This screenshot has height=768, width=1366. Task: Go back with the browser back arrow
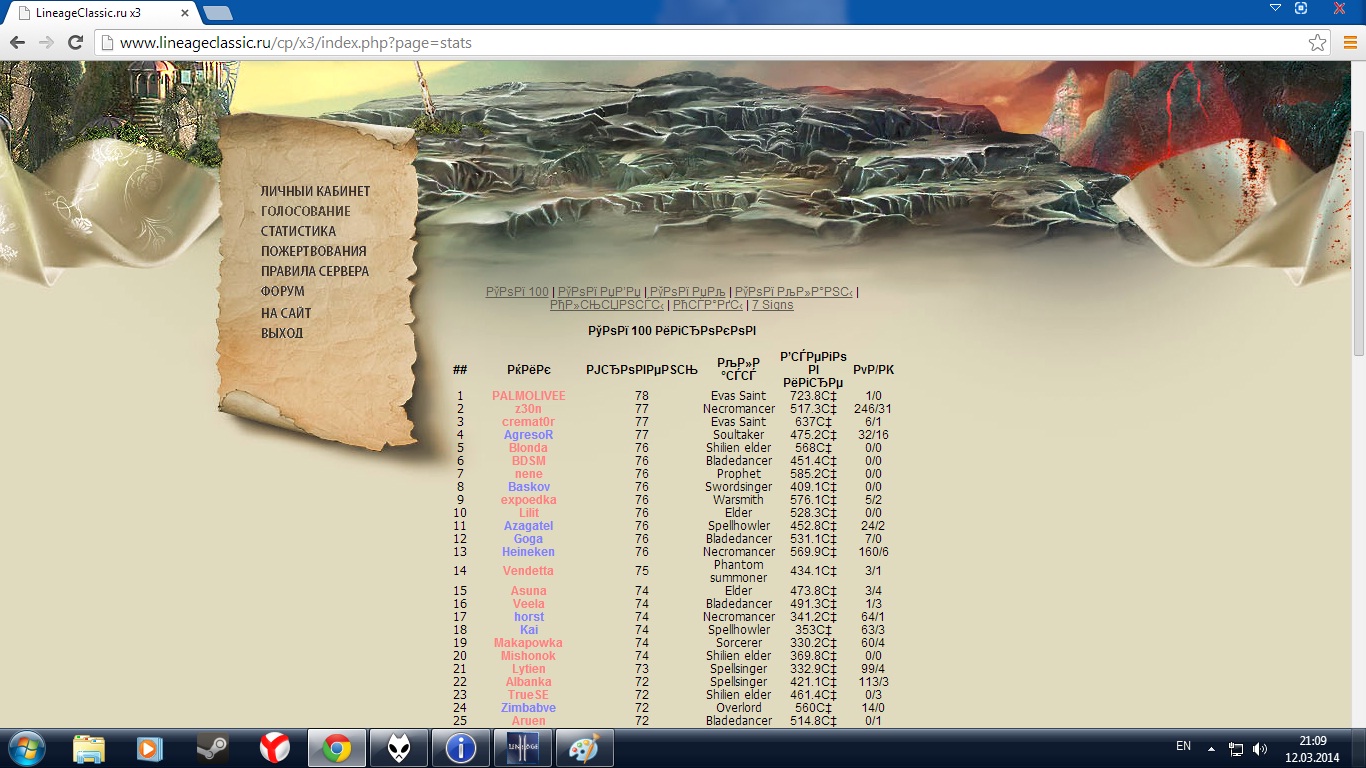[x=17, y=43]
